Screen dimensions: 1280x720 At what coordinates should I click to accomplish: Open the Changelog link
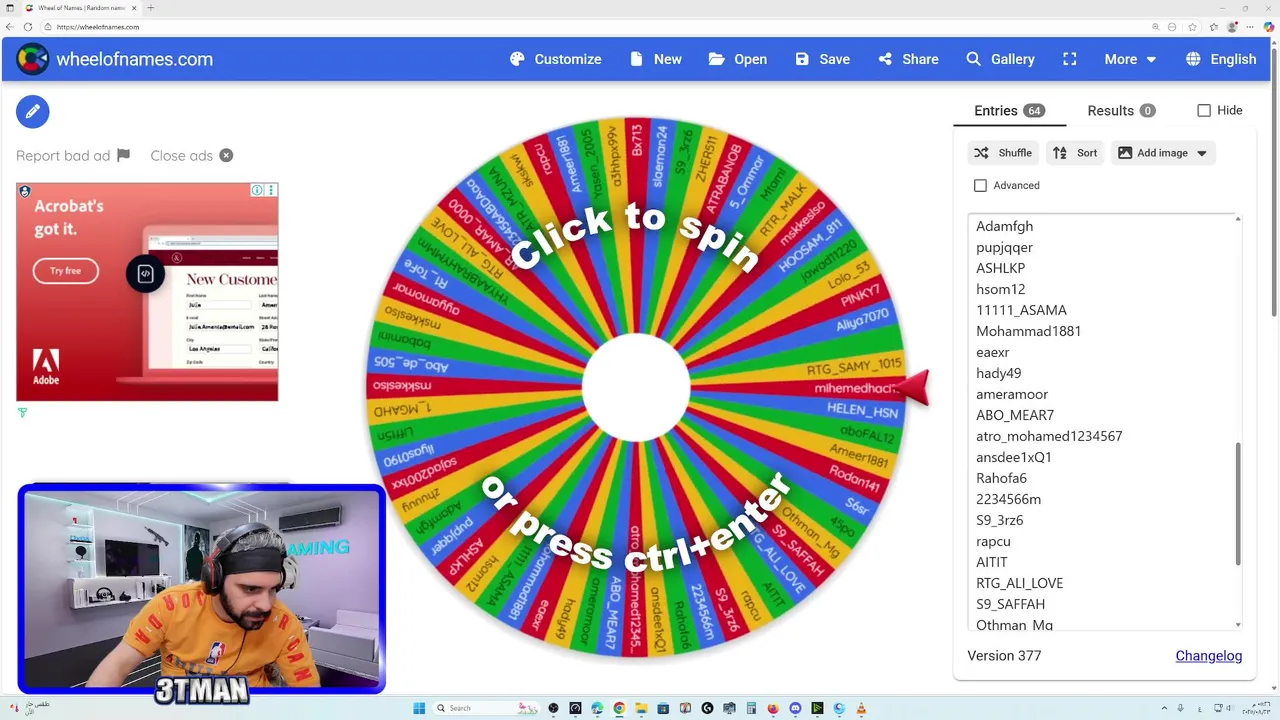tap(1209, 656)
